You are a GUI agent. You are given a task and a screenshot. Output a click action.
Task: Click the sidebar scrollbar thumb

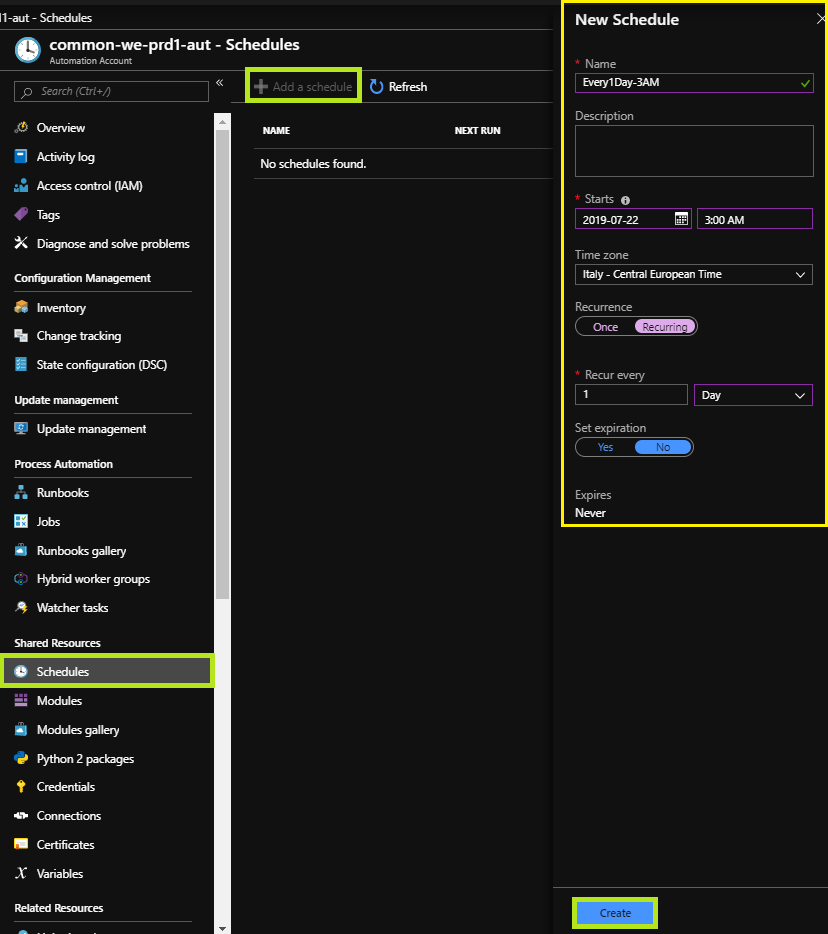(222, 364)
